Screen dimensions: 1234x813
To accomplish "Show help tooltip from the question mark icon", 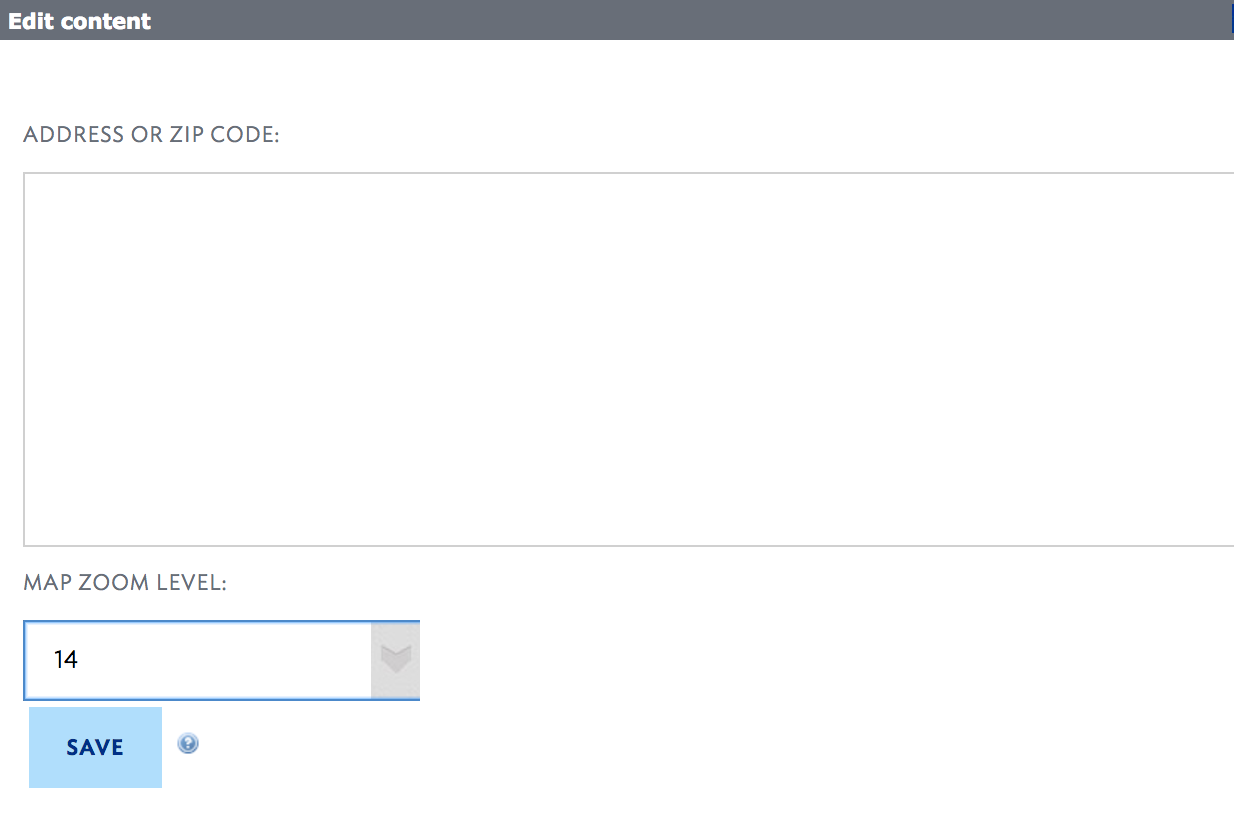I will pyautogui.click(x=188, y=743).
